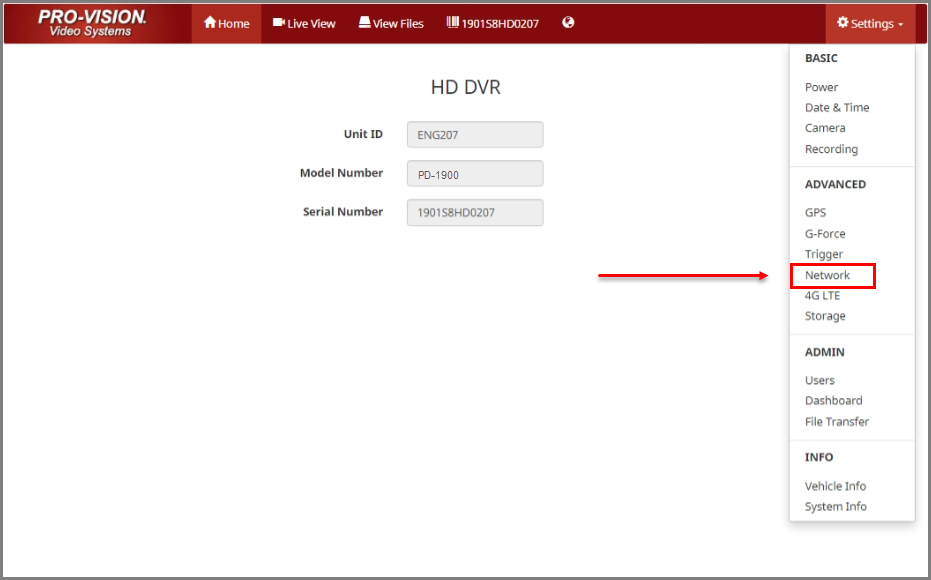Click the ADVANCED section header

click(x=835, y=185)
